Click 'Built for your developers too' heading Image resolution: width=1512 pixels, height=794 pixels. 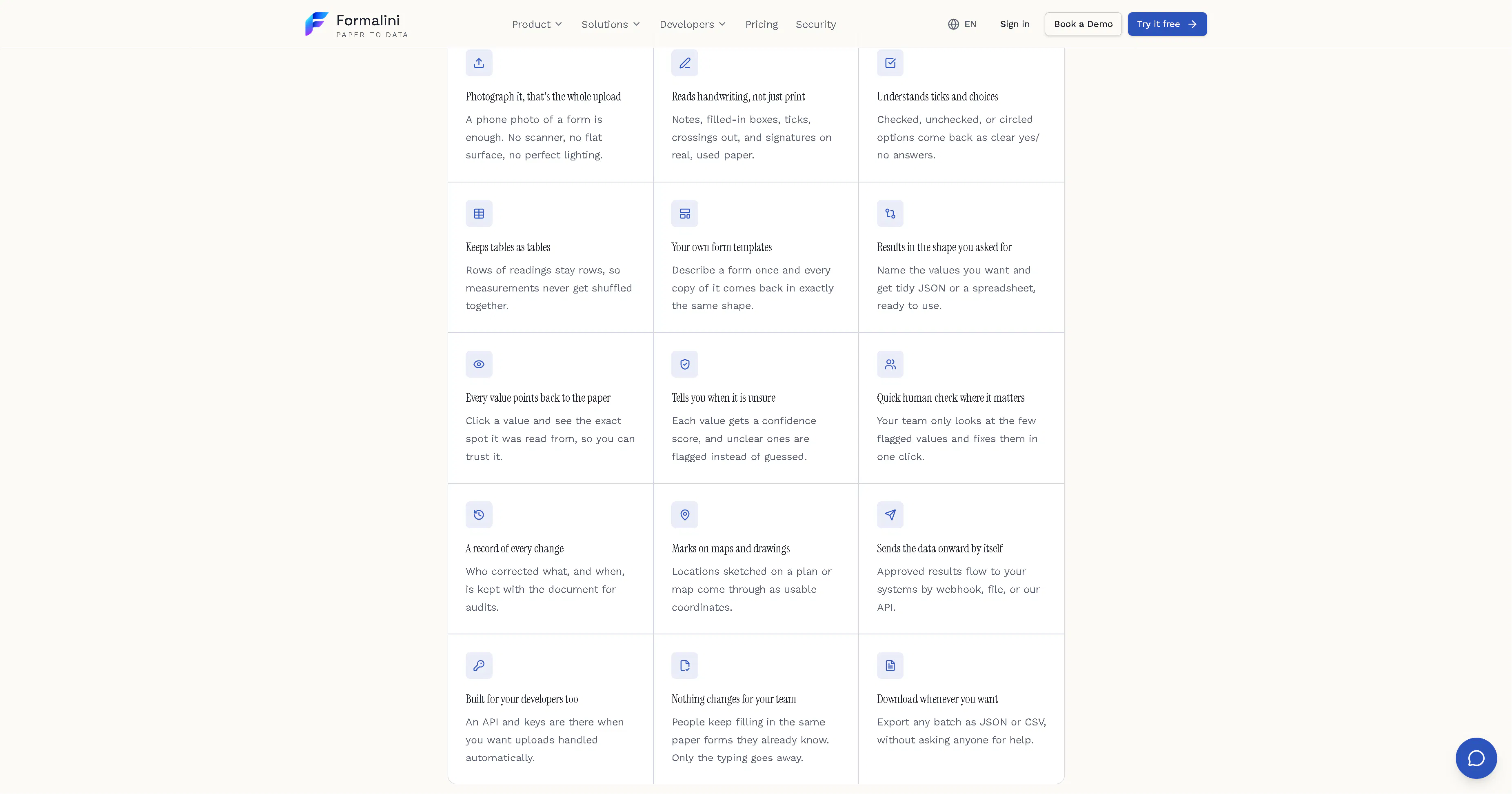pyautogui.click(x=521, y=699)
